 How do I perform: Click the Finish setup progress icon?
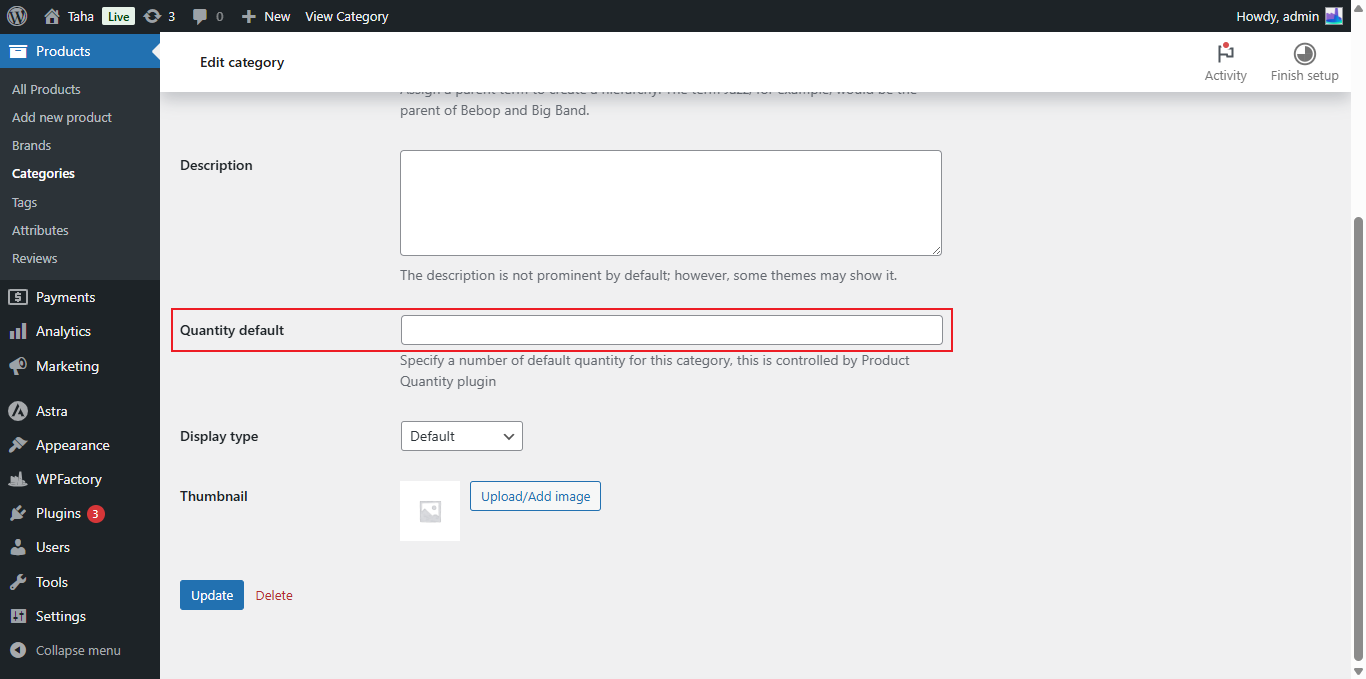coord(1304,54)
